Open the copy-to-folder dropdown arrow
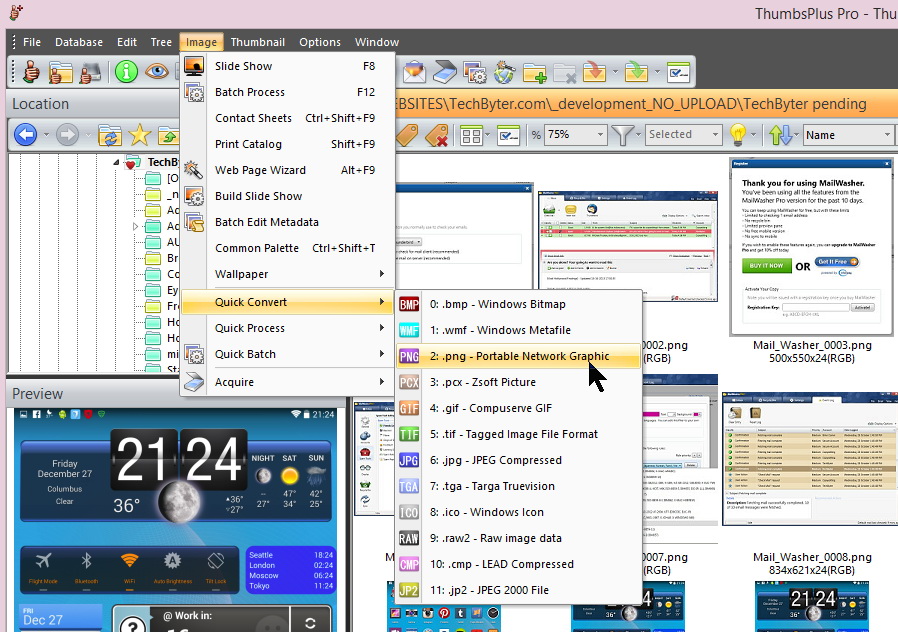The width and height of the screenshot is (898, 632). pos(657,72)
